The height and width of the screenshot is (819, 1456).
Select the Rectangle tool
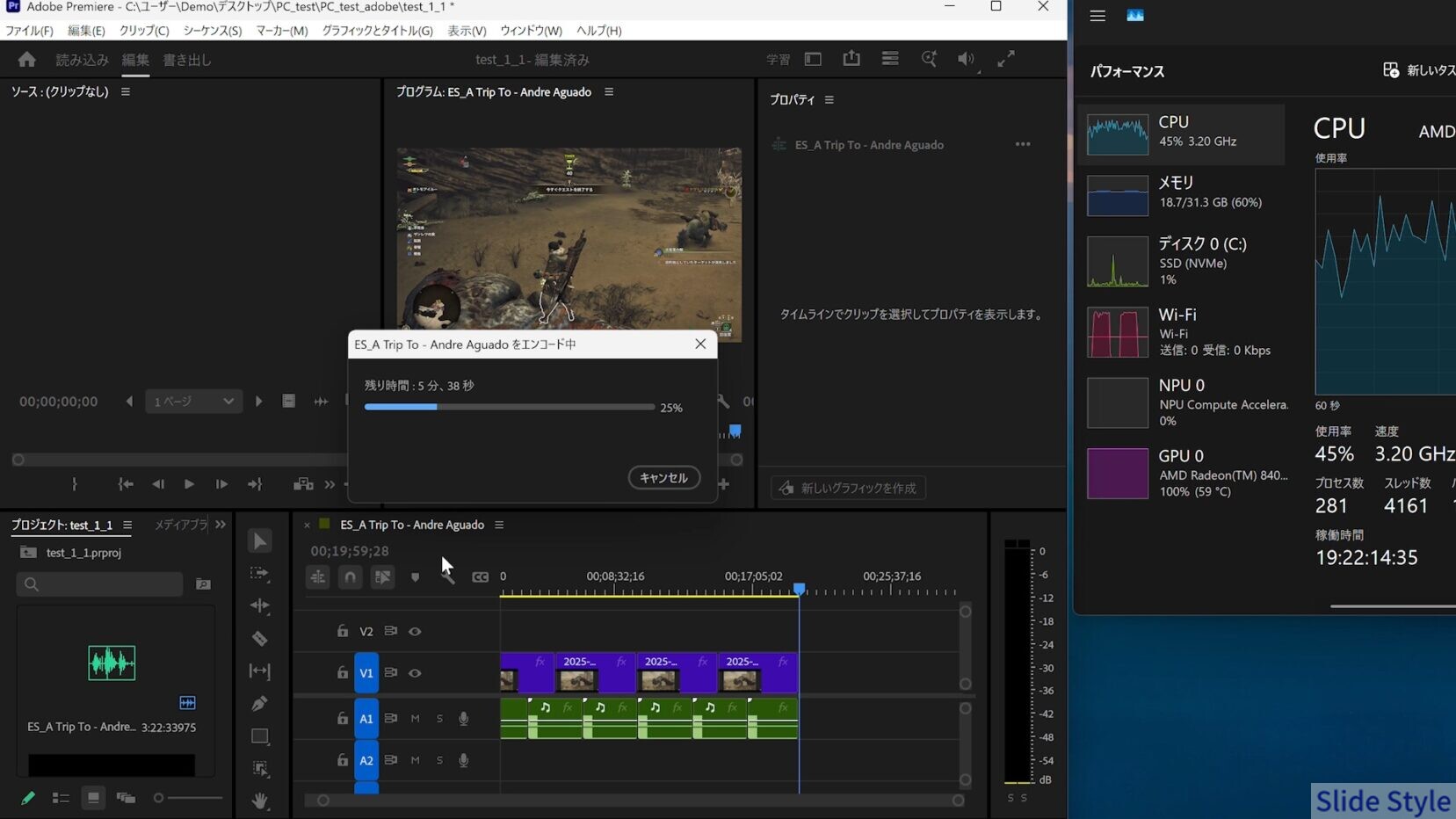point(259,736)
